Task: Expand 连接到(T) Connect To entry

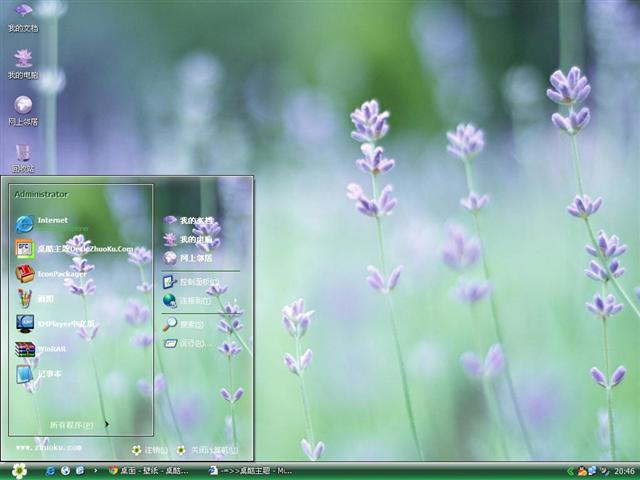Action: click(x=187, y=301)
